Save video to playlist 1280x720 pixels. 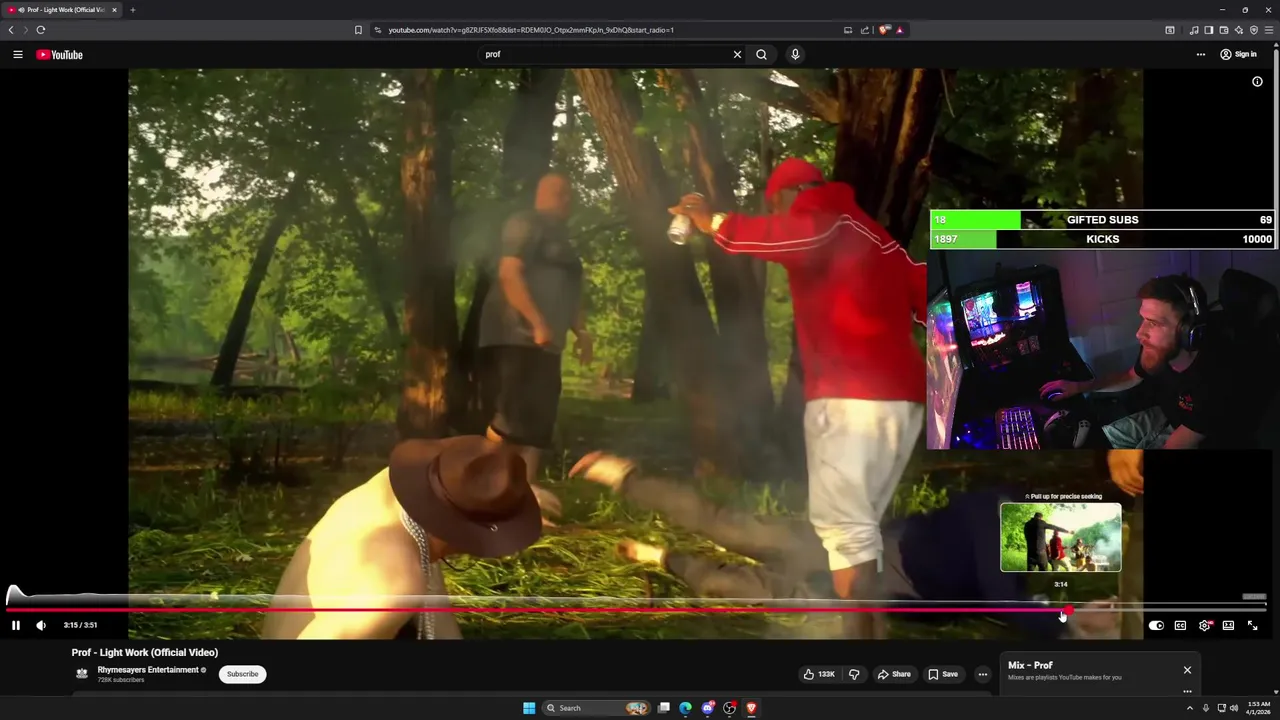click(943, 674)
